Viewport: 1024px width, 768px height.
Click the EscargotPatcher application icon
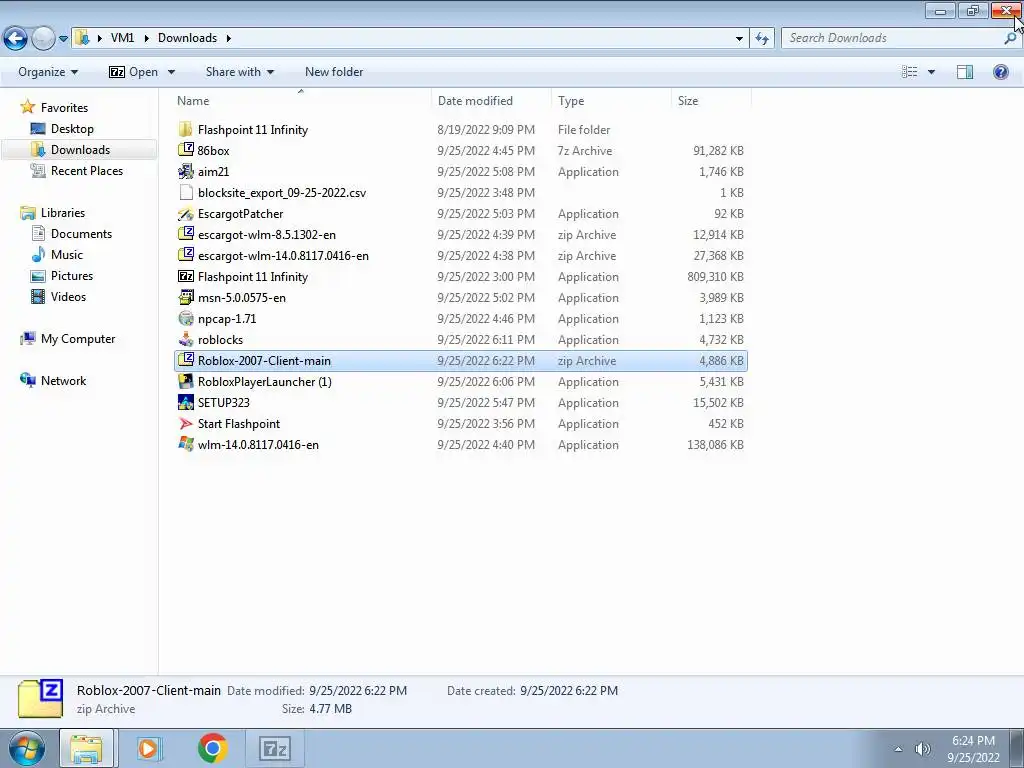click(x=186, y=214)
